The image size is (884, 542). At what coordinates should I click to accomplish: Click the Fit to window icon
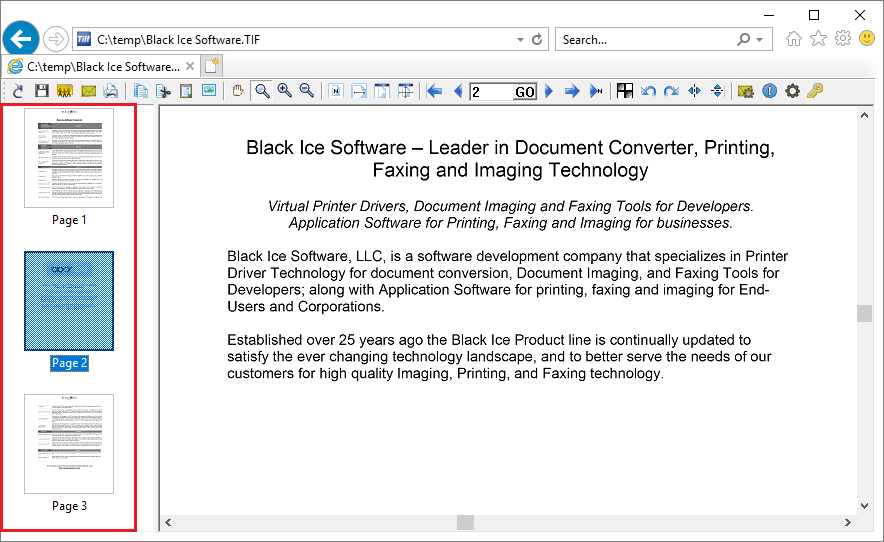click(405, 91)
